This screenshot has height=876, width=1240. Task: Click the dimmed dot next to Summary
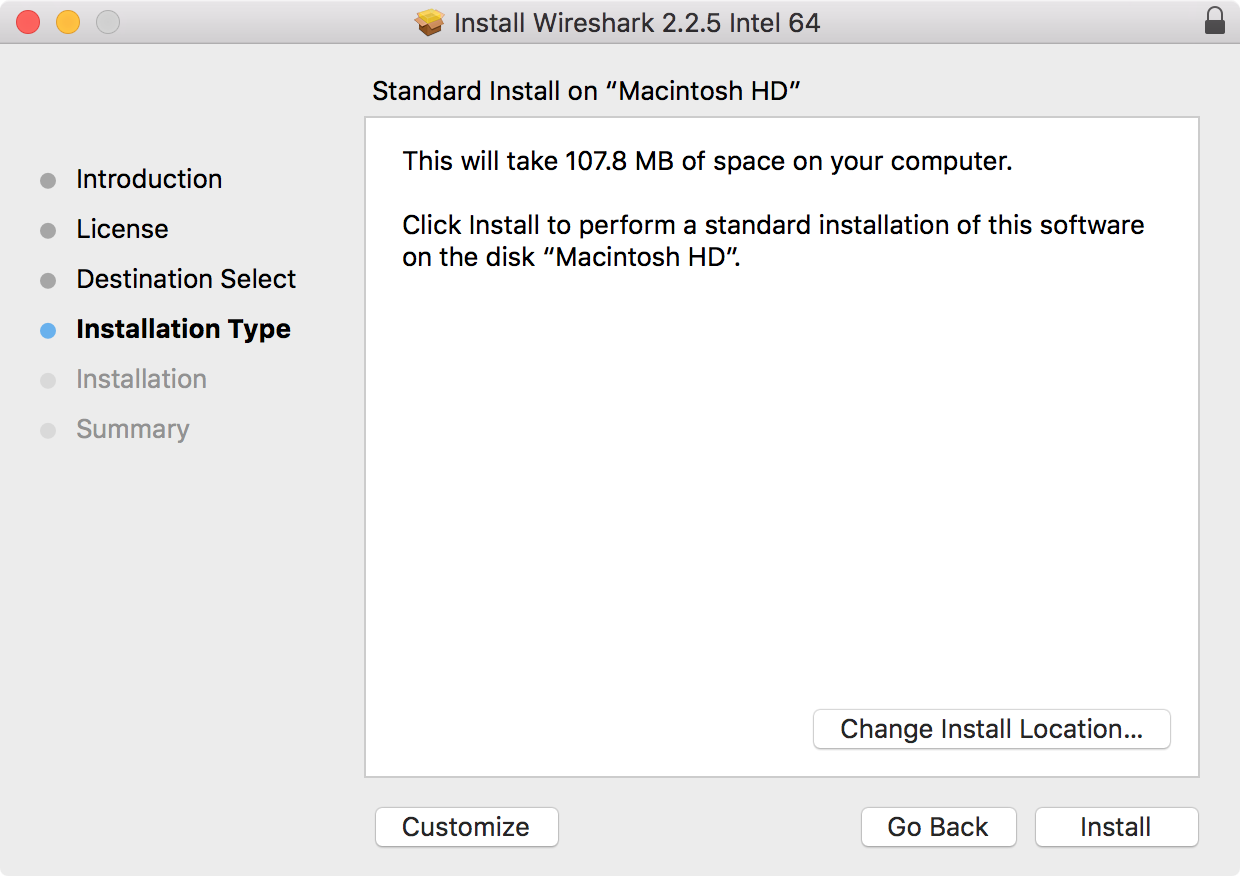pyautogui.click(x=47, y=430)
